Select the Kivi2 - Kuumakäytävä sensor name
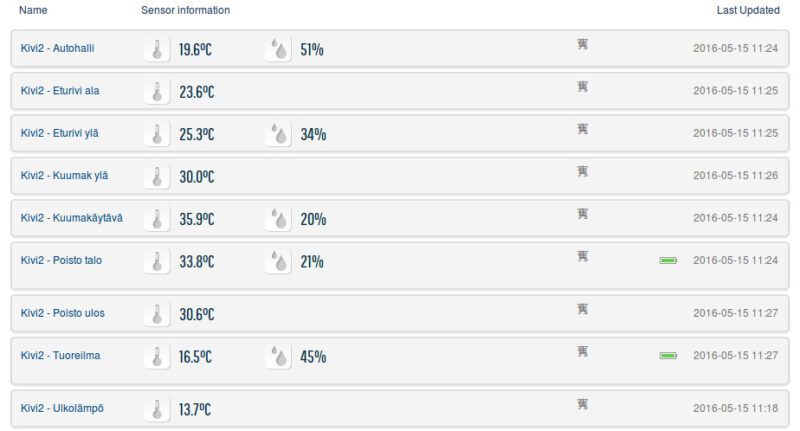 click(x=72, y=218)
